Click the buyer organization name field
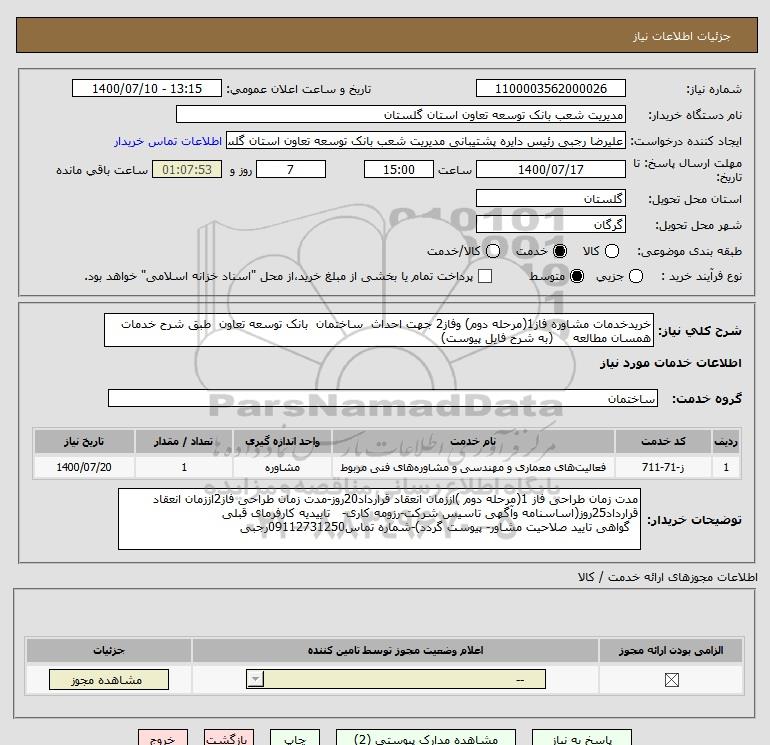770x745 pixels. [401, 114]
